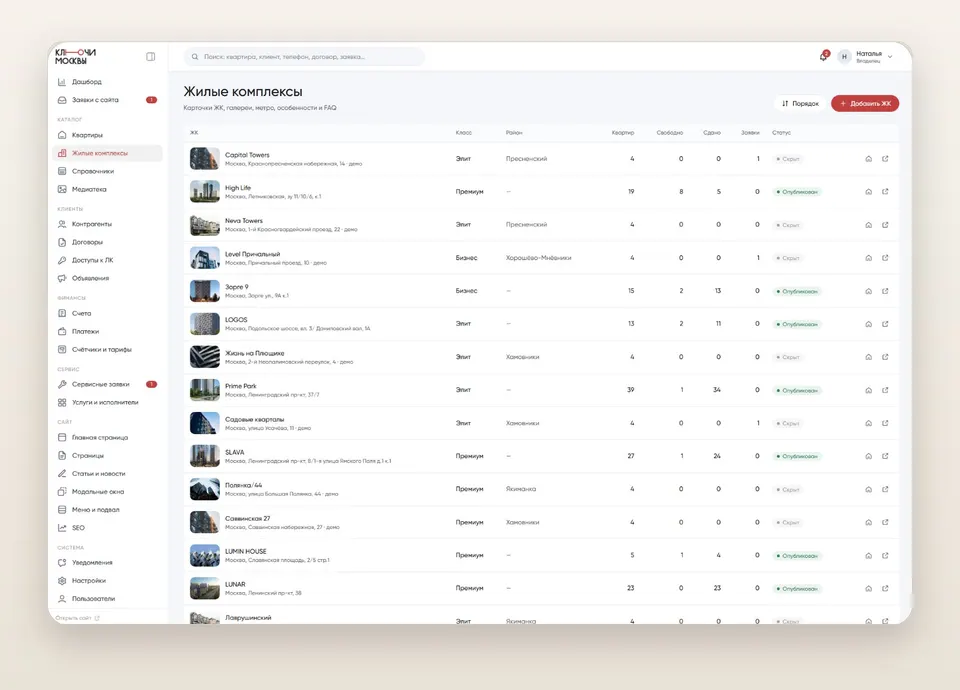Open the external link icon for SLAVA

[x=885, y=456]
